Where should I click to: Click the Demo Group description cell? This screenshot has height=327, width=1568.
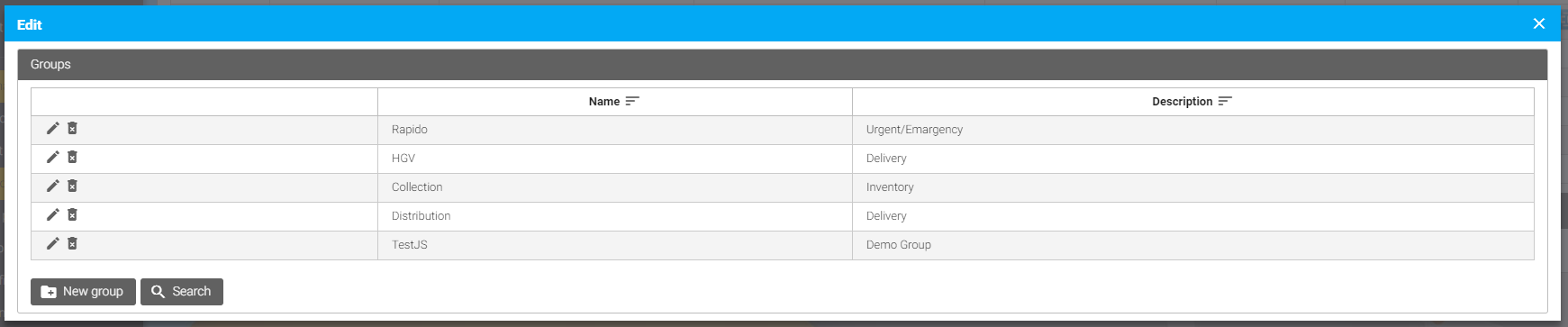[1193, 245]
